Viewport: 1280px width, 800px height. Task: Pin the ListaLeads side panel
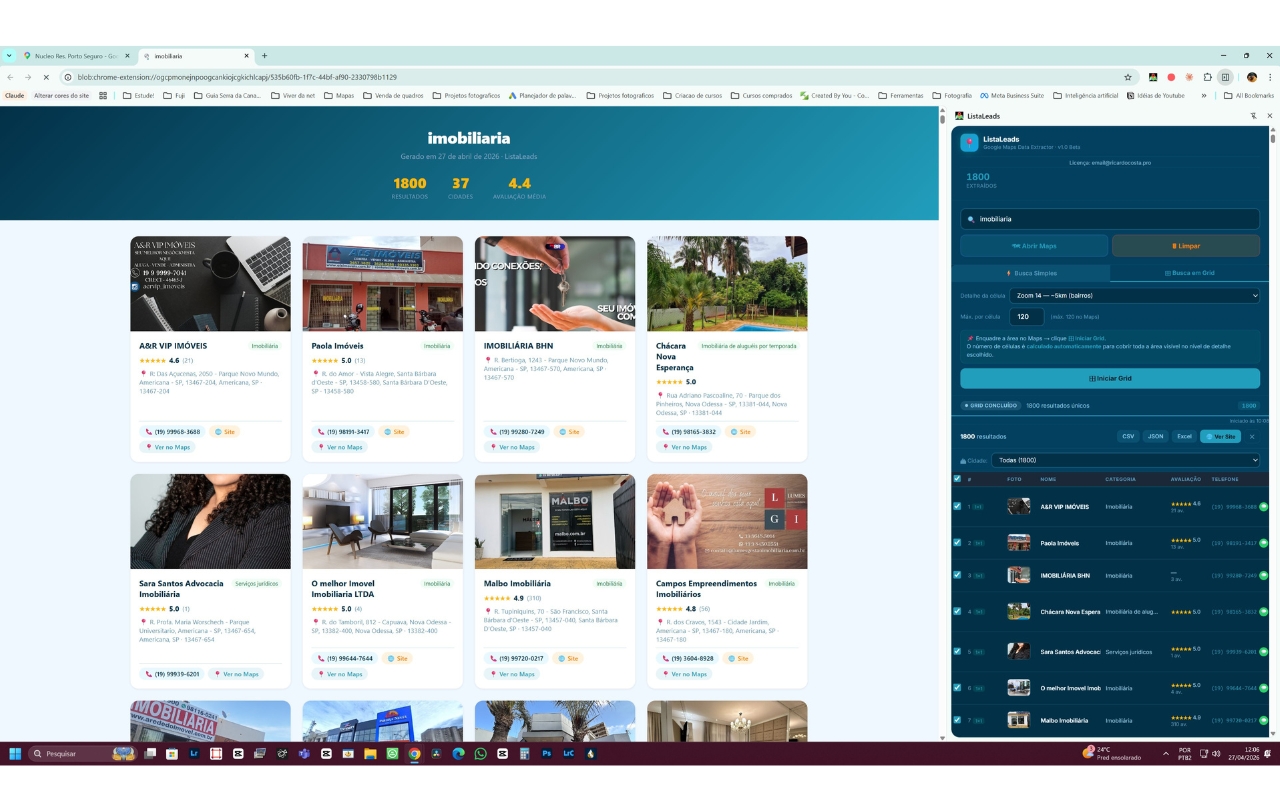tap(1254, 116)
